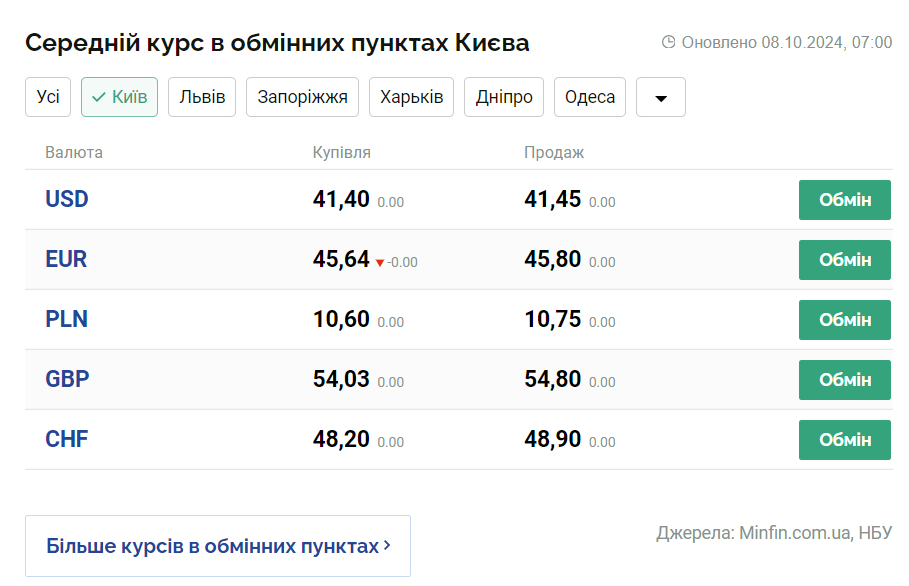
Task: Open the PLN currency link
Action: (67, 319)
